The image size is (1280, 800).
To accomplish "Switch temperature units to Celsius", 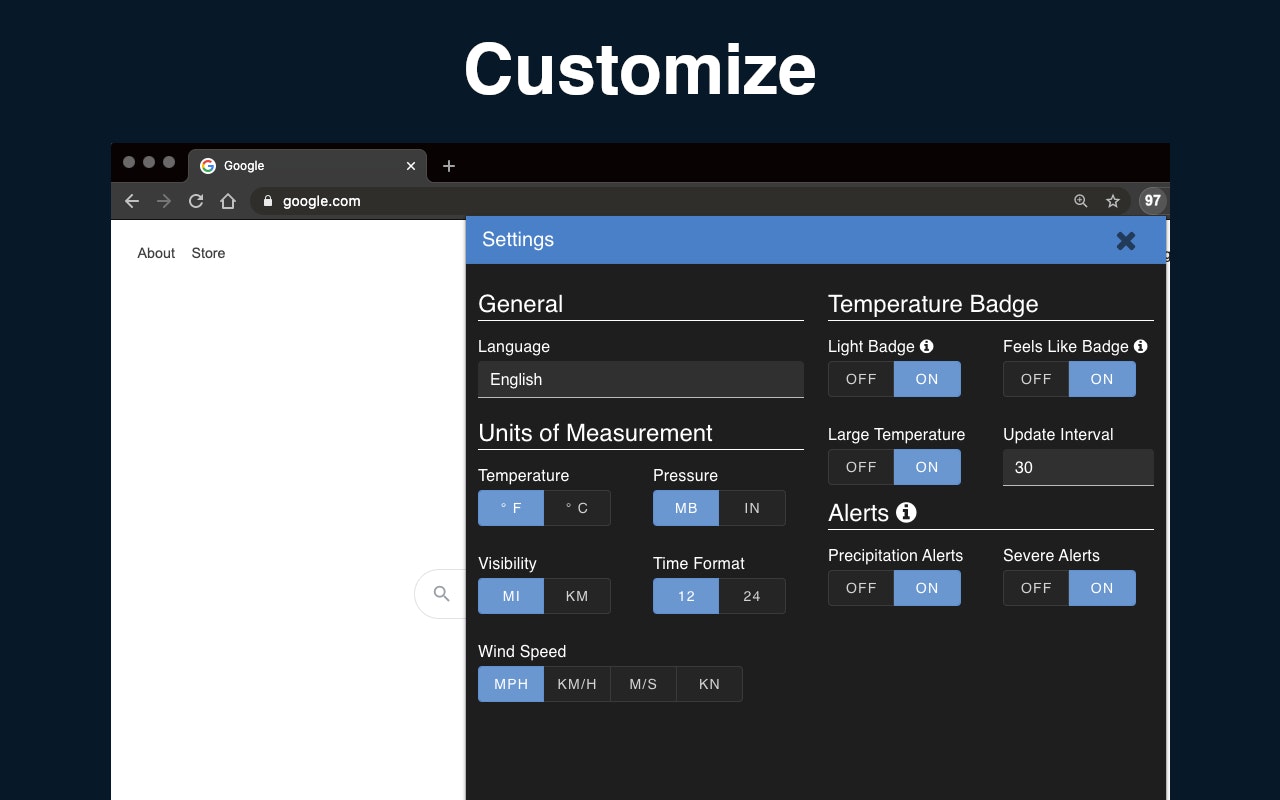I will point(577,508).
